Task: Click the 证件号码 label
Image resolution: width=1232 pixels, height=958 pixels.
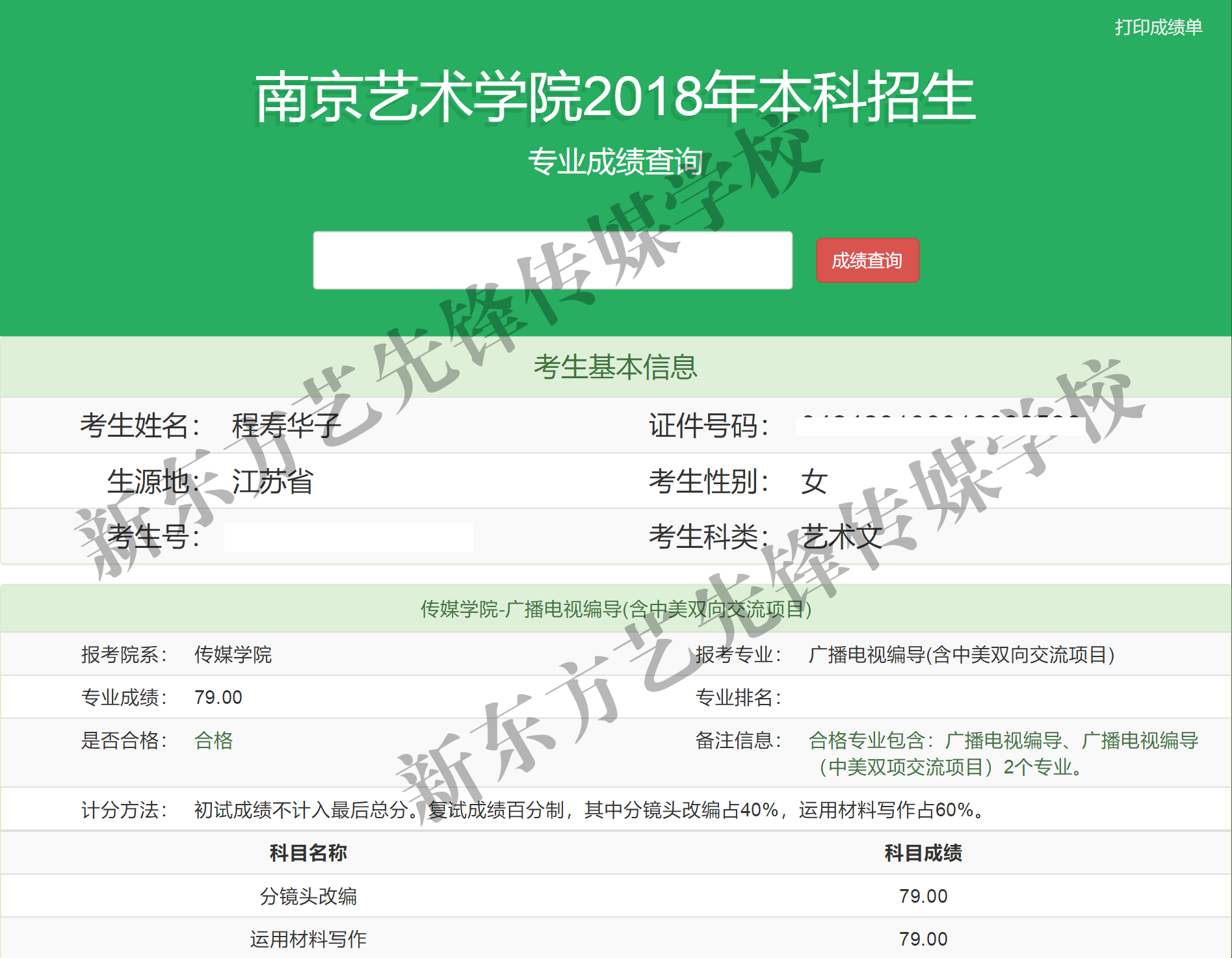Action: coord(709,426)
